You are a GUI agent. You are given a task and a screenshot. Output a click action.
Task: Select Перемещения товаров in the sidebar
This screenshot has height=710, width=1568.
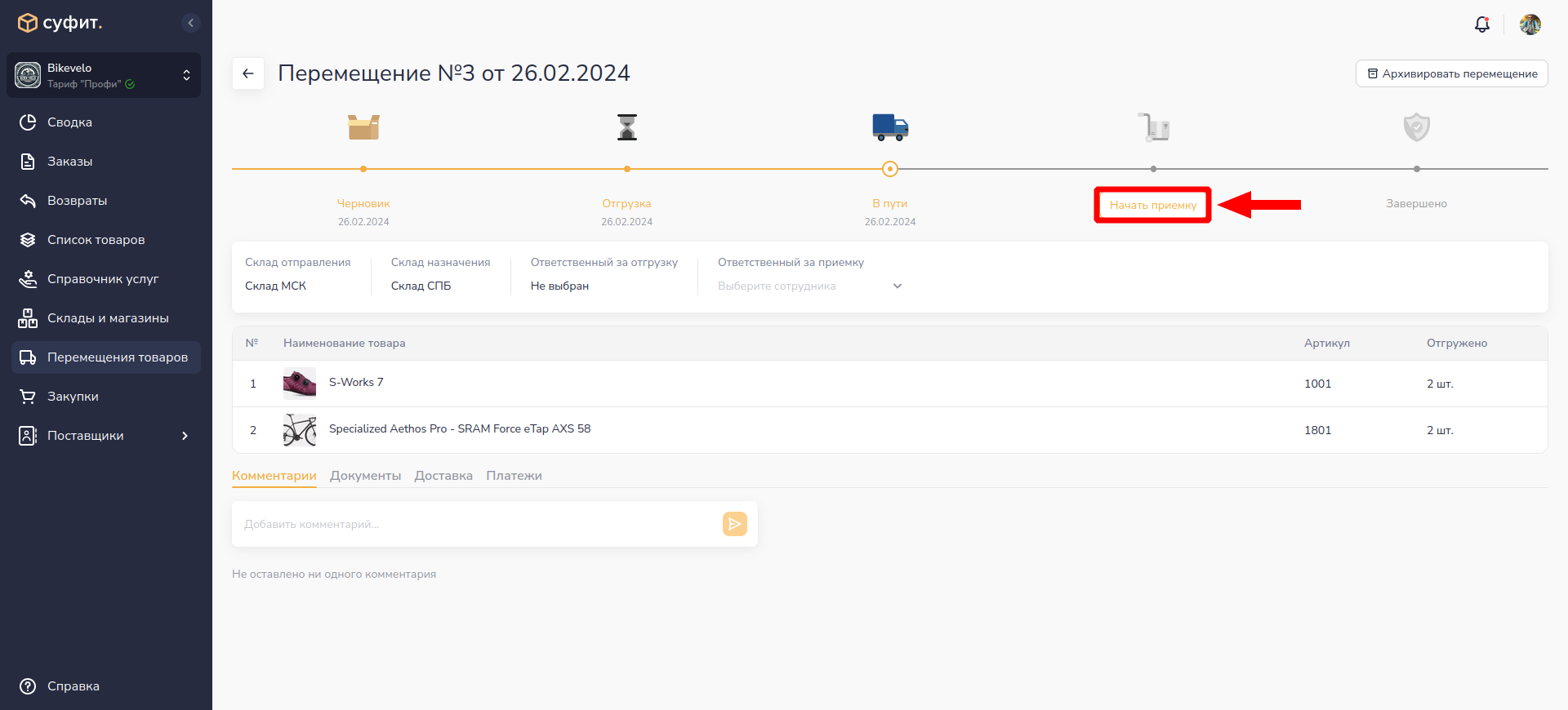(106, 357)
